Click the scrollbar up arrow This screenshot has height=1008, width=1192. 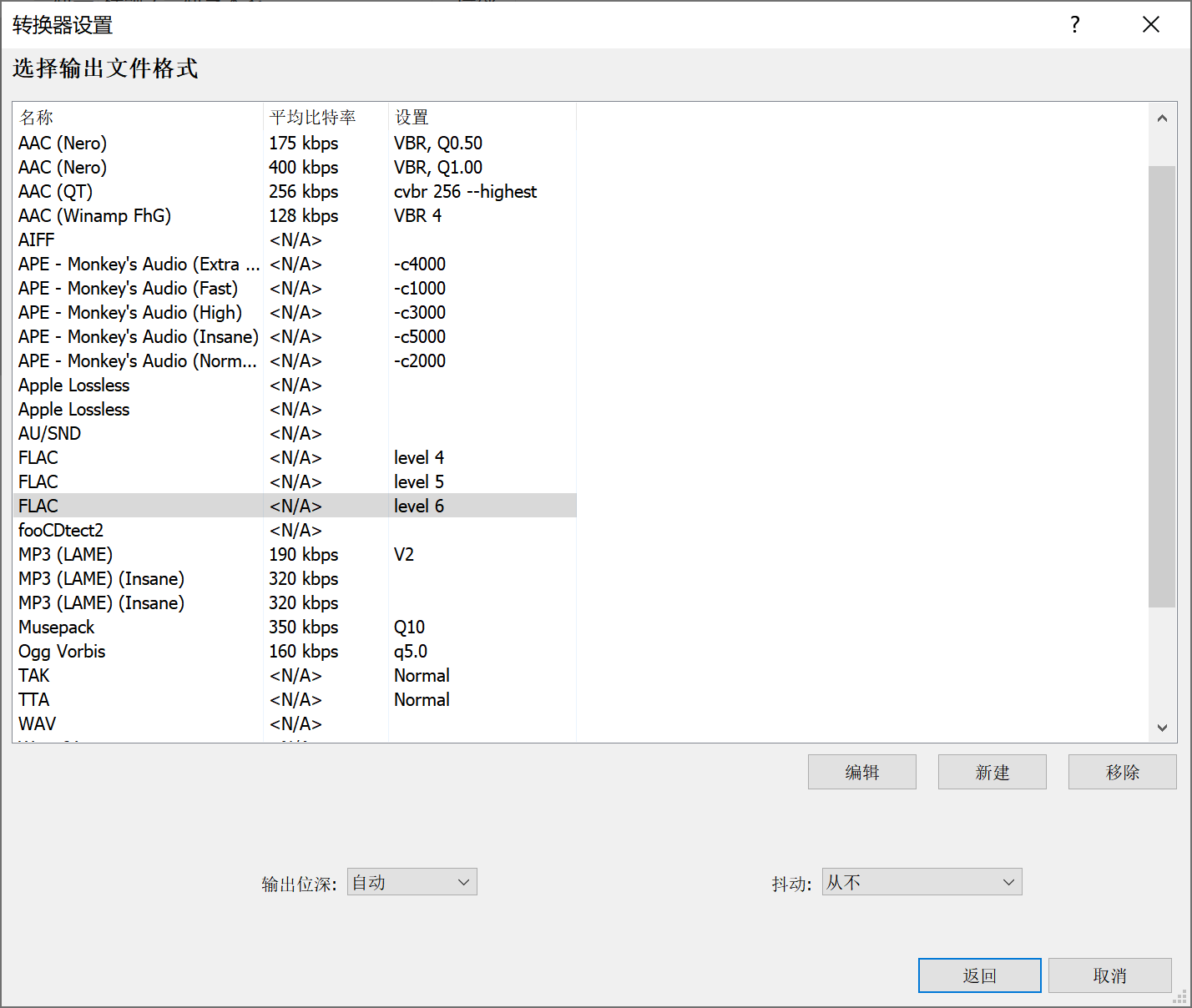pos(1162,118)
